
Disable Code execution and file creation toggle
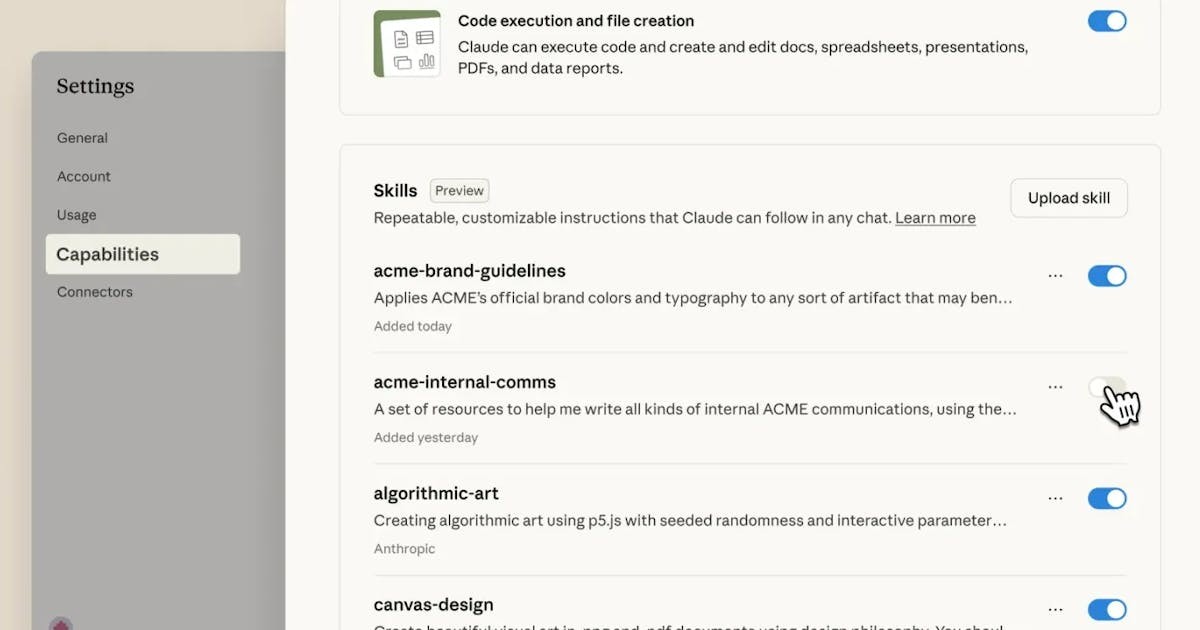[1107, 21]
